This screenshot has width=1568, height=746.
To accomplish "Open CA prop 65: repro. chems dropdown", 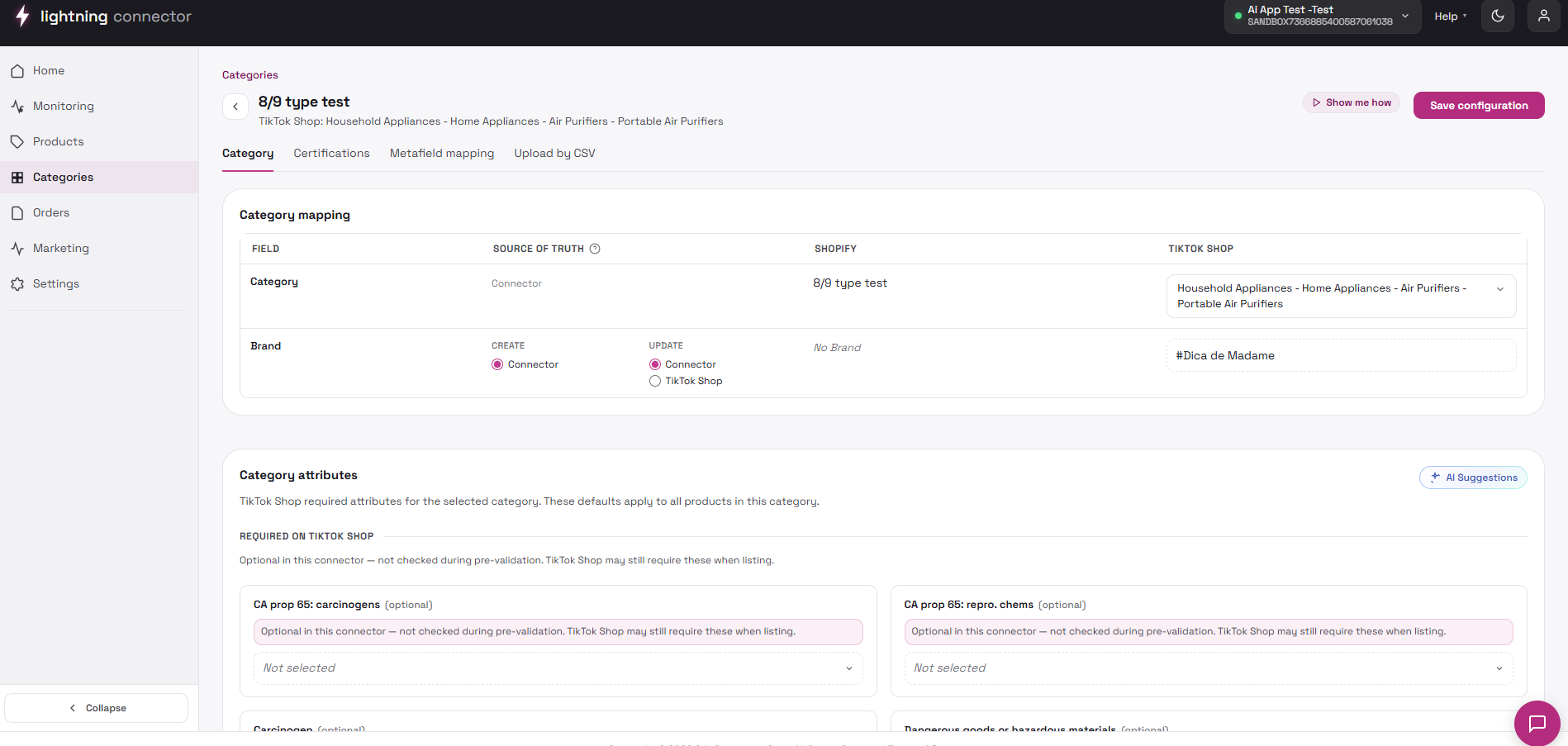I will coord(1209,668).
